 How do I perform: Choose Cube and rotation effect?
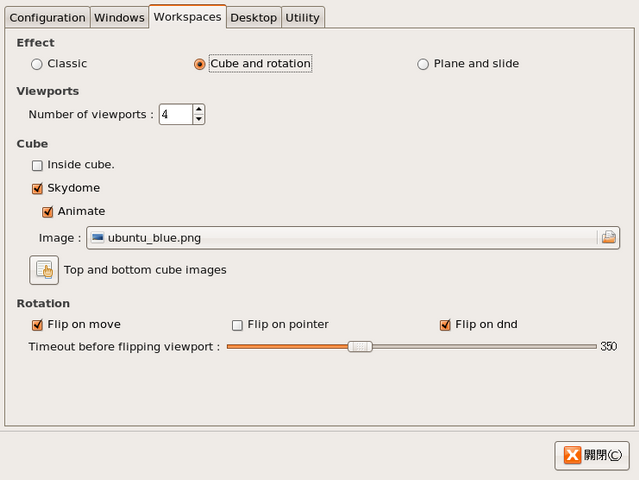199,64
